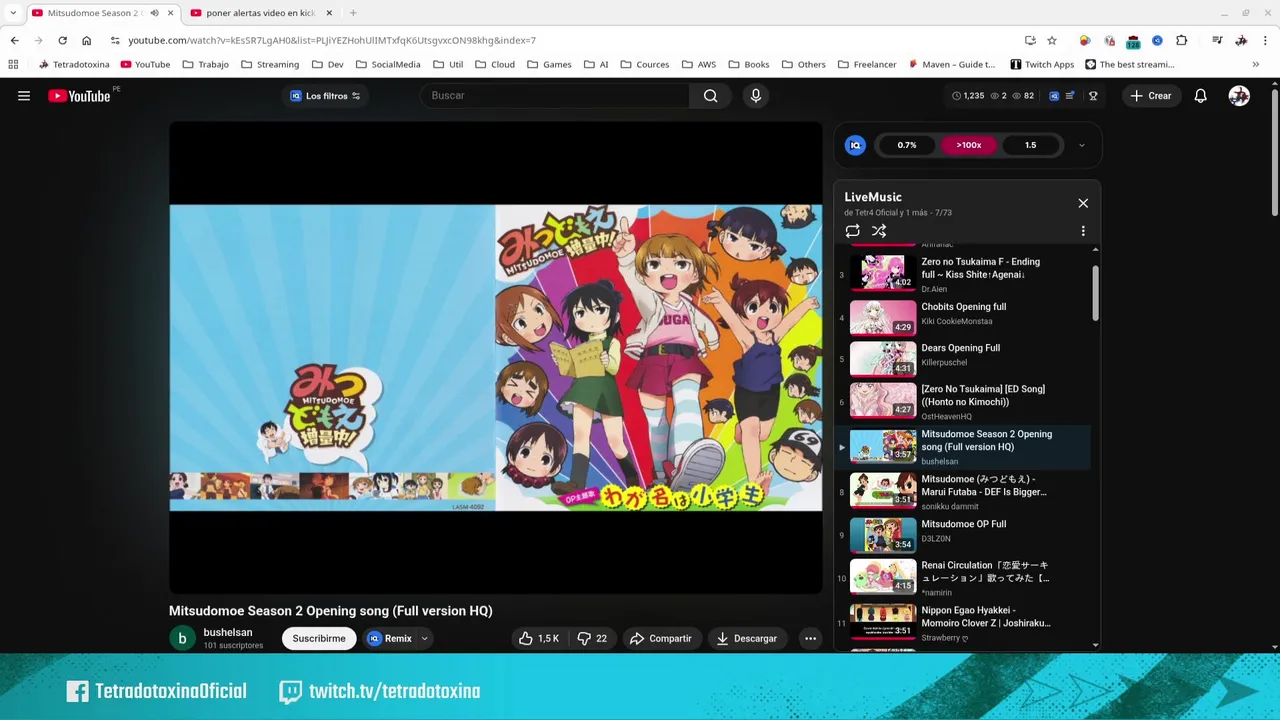Screen dimensions: 1280x720
Task: Open a new browser tab
Action: coord(353,13)
